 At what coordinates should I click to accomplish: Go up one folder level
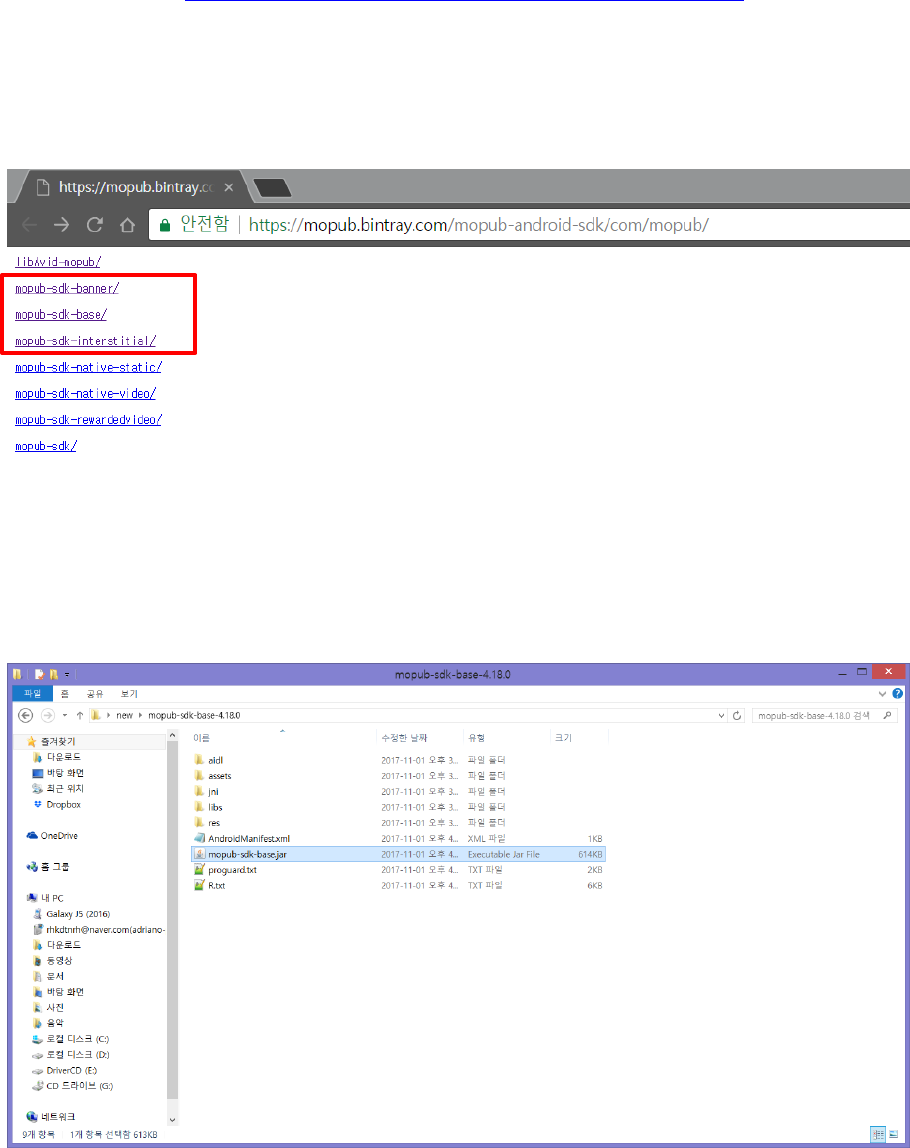(80, 715)
